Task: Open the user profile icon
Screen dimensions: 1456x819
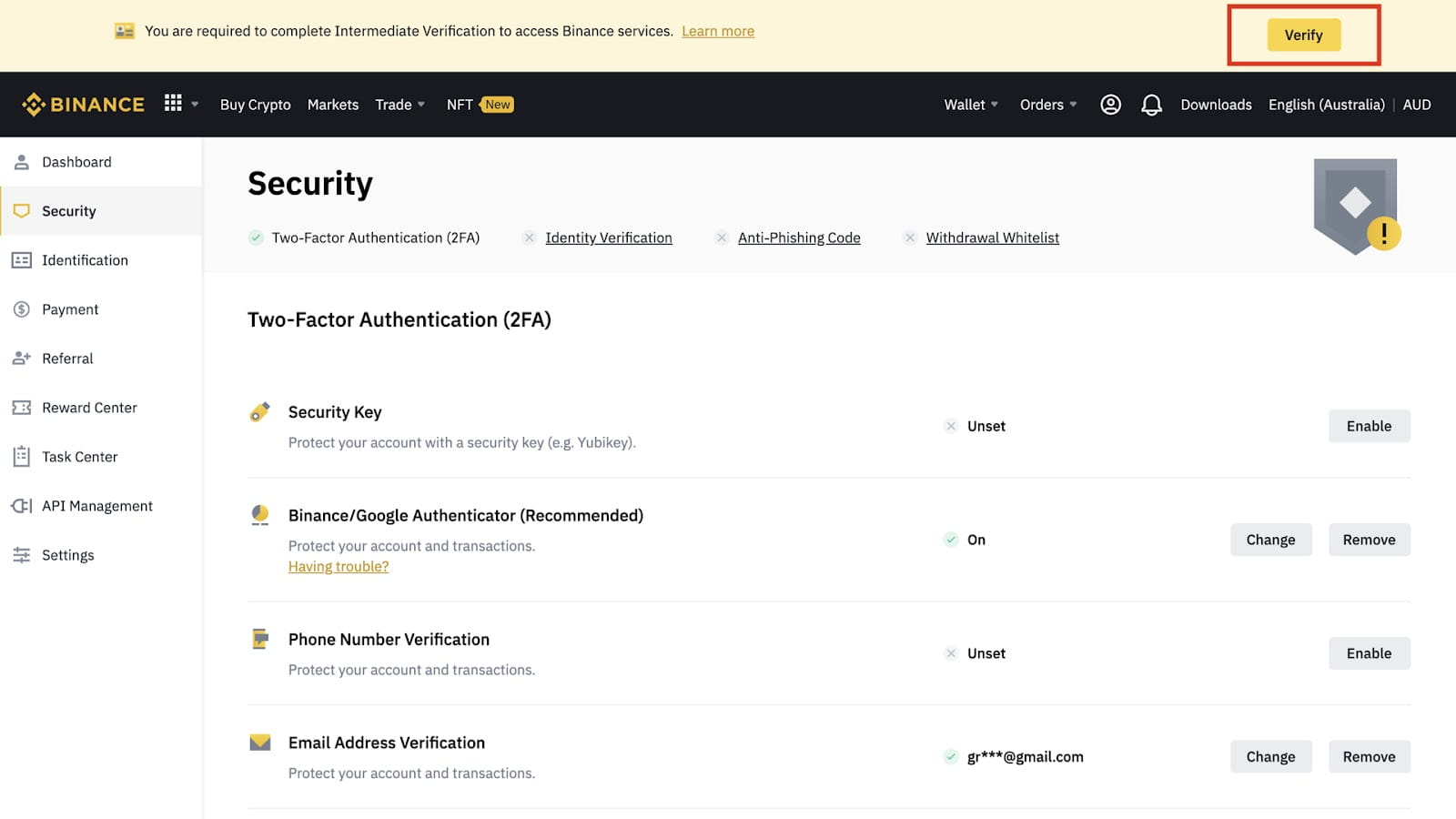Action: tap(1110, 105)
